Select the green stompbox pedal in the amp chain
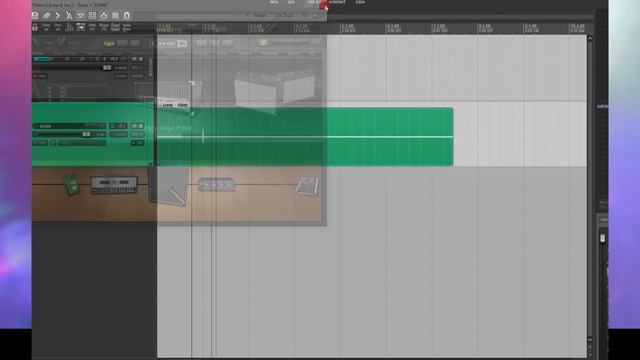Viewport: 640px width, 360px height. [x=72, y=184]
